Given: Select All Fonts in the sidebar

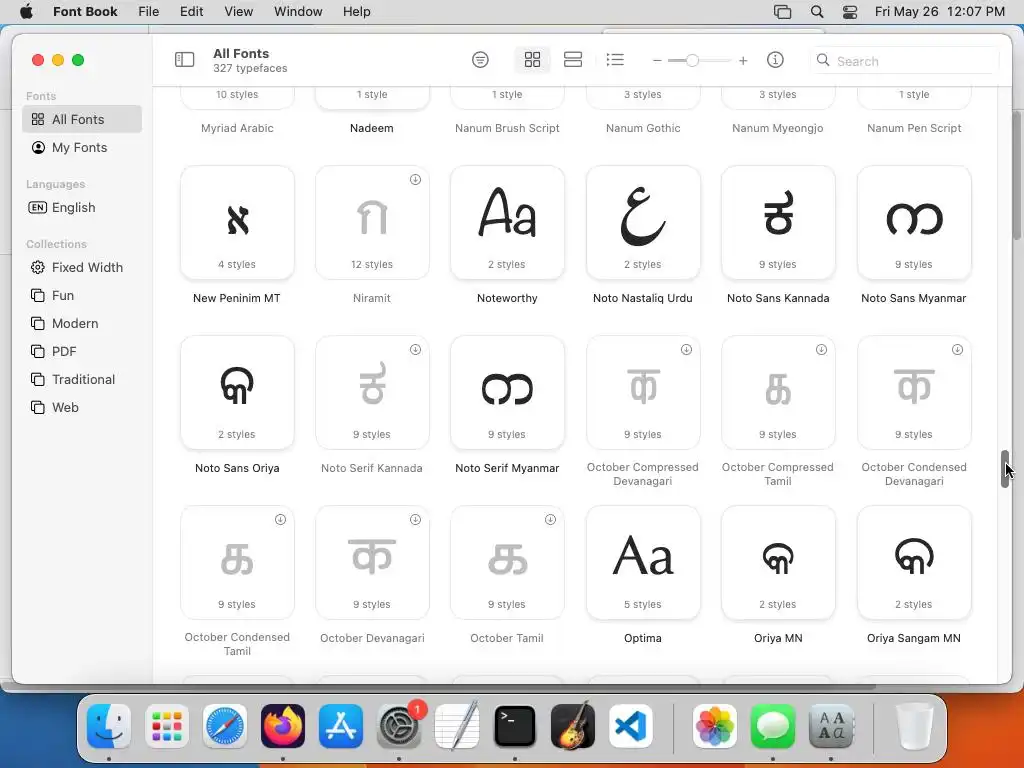Looking at the screenshot, I should 82,119.
